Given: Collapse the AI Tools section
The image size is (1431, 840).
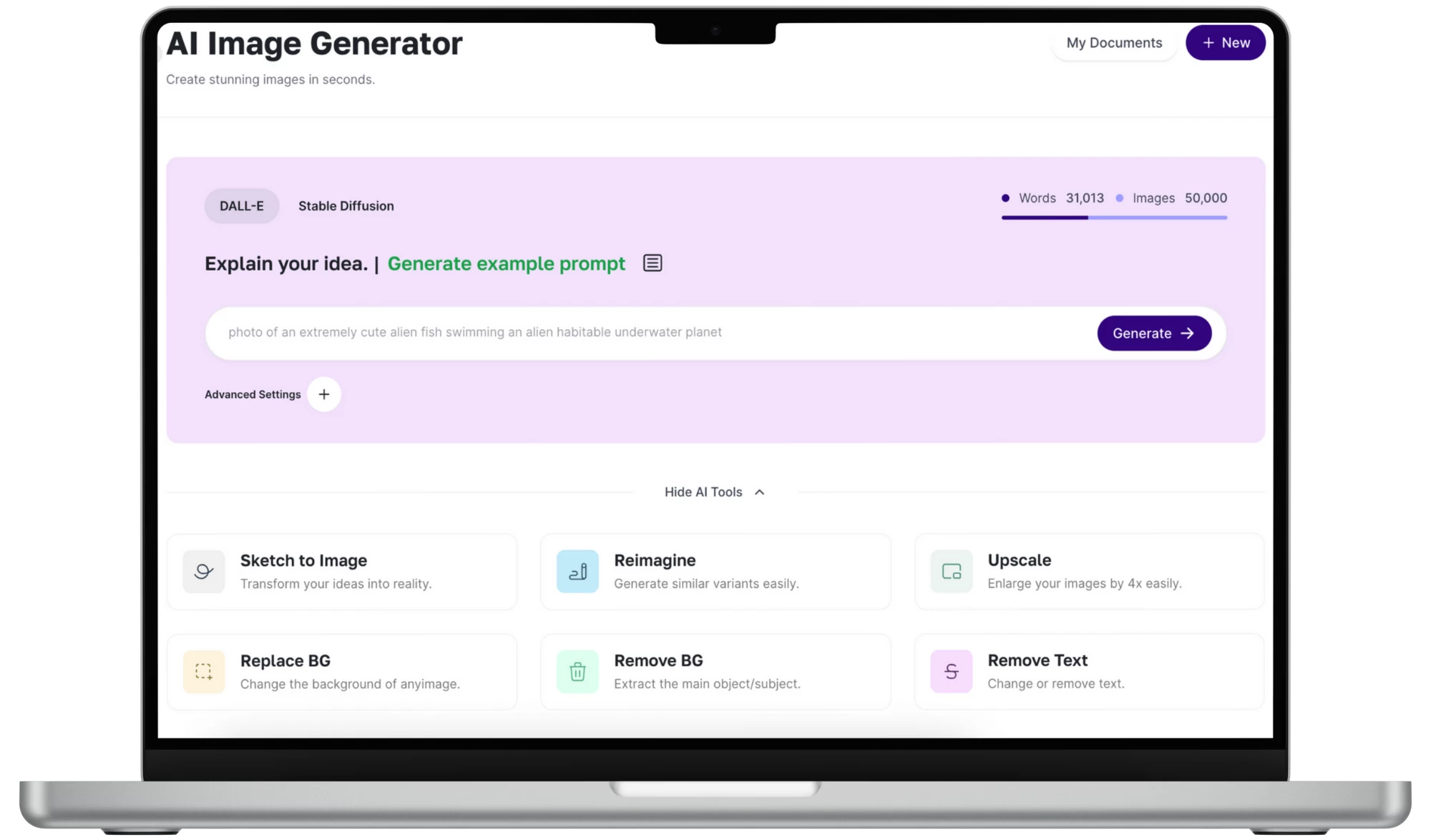Looking at the screenshot, I should coord(714,491).
